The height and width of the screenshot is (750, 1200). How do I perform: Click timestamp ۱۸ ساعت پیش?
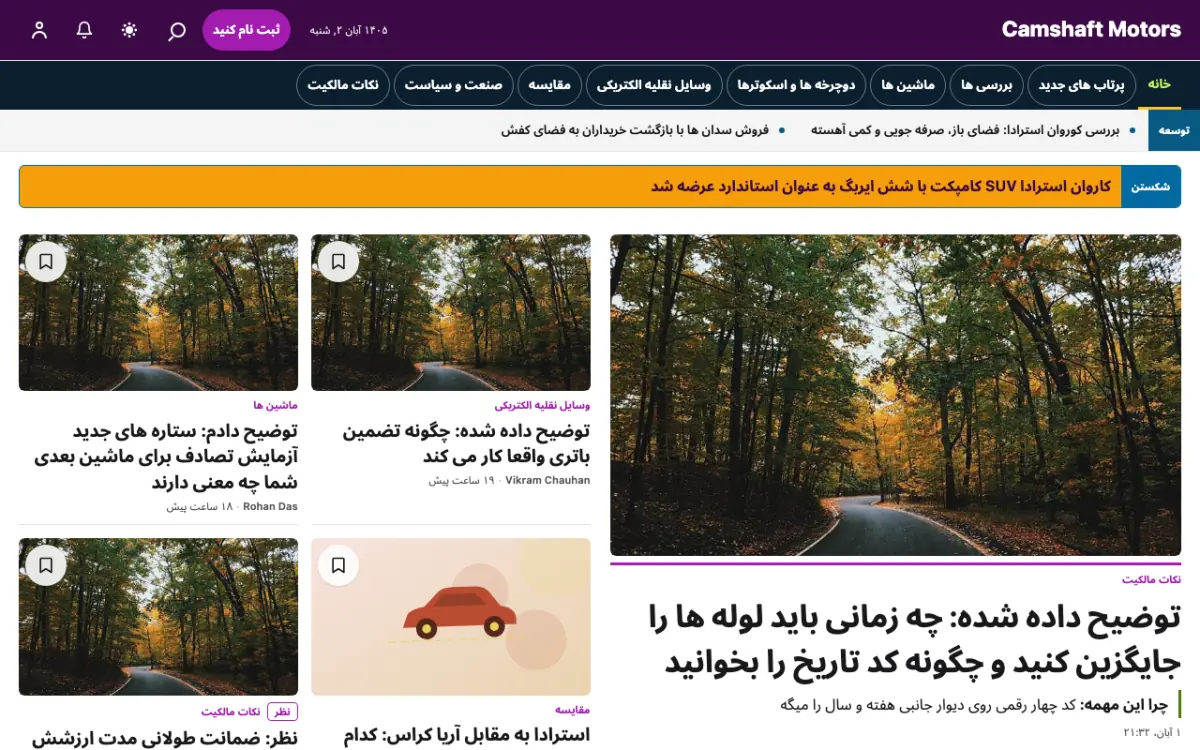click(x=199, y=507)
